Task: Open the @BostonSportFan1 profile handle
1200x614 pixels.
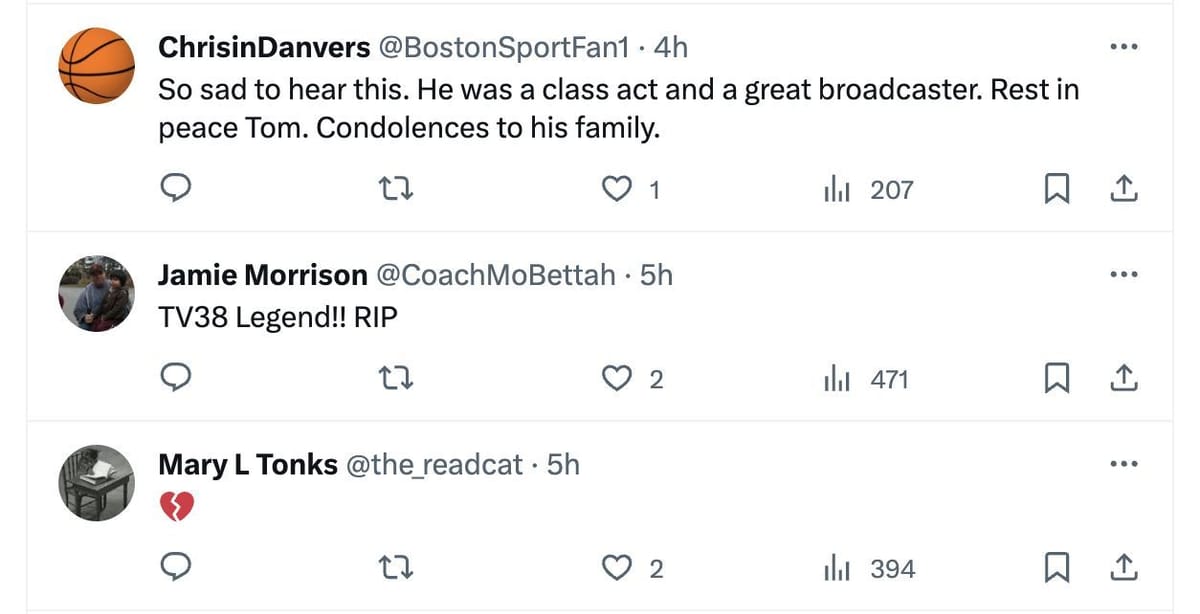Action: [x=501, y=47]
